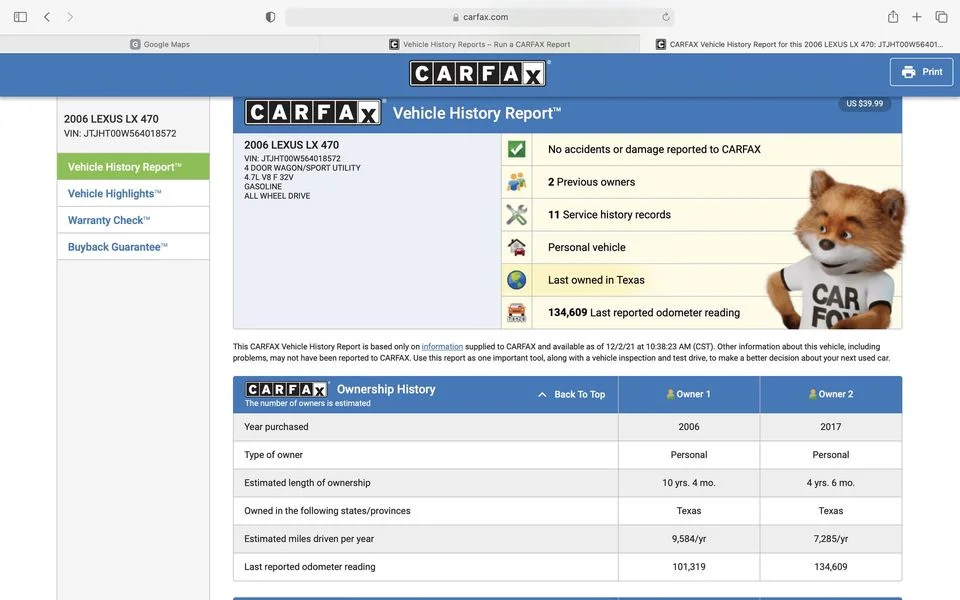Go forward with the browser forward arrow
The width and height of the screenshot is (960, 600).
click(x=70, y=17)
